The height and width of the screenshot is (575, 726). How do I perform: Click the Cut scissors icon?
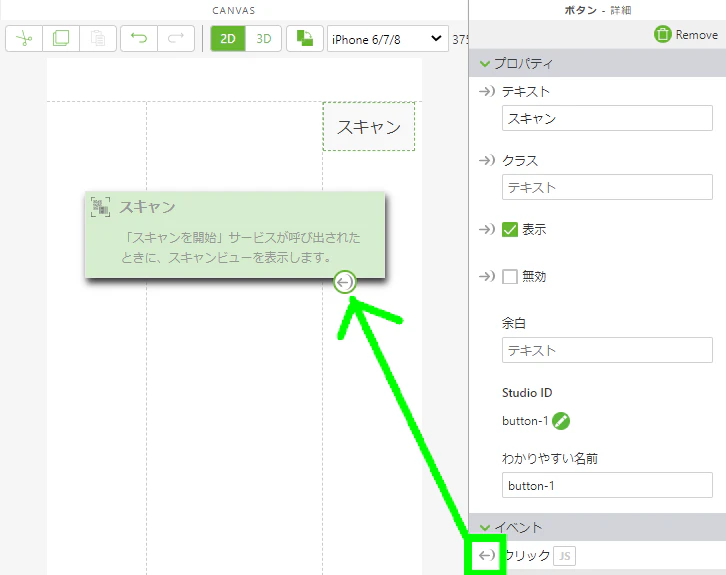pos(24,38)
